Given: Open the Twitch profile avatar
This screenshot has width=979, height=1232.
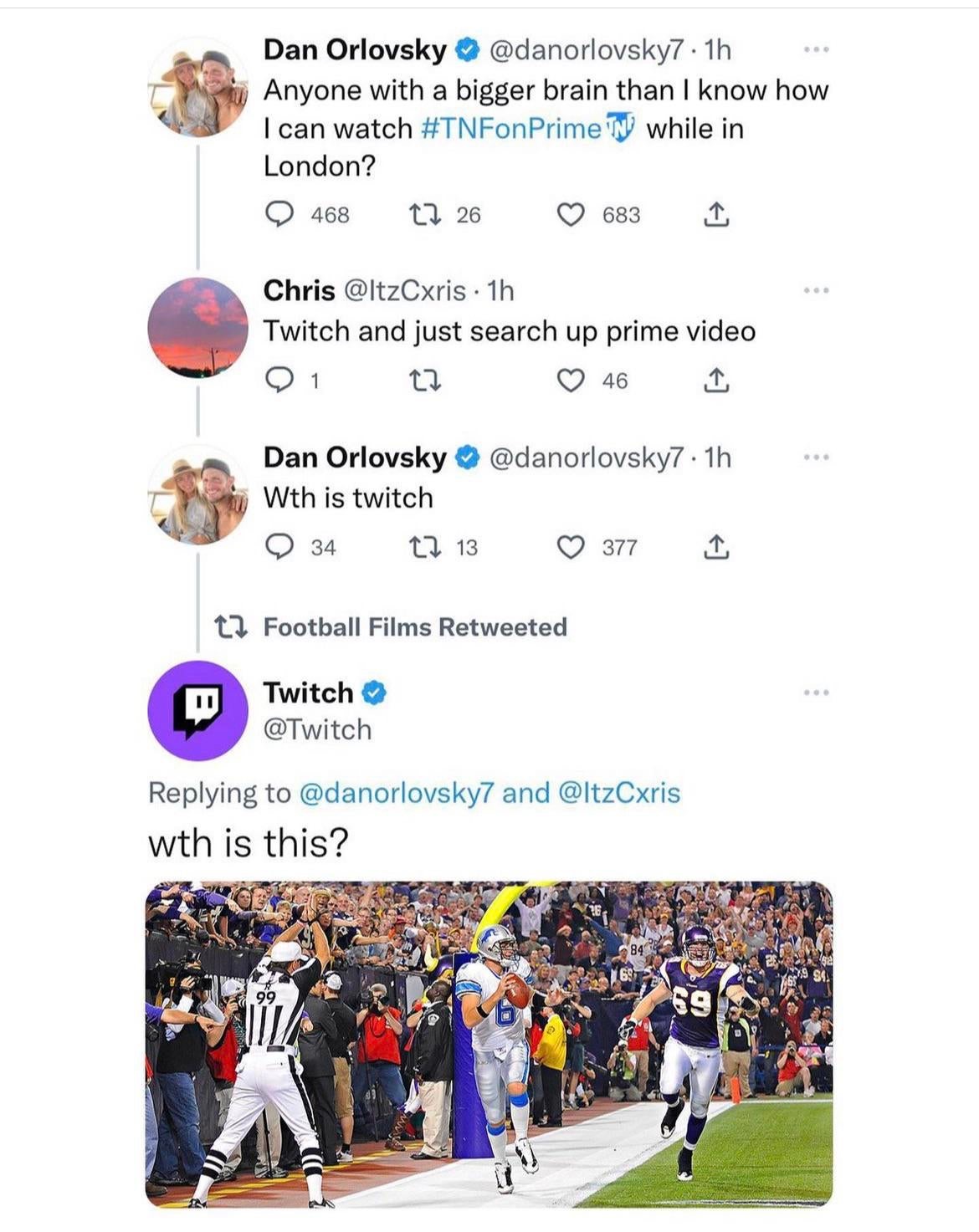Looking at the screenshot, I should pyautogui.click(x=197, y=710).
